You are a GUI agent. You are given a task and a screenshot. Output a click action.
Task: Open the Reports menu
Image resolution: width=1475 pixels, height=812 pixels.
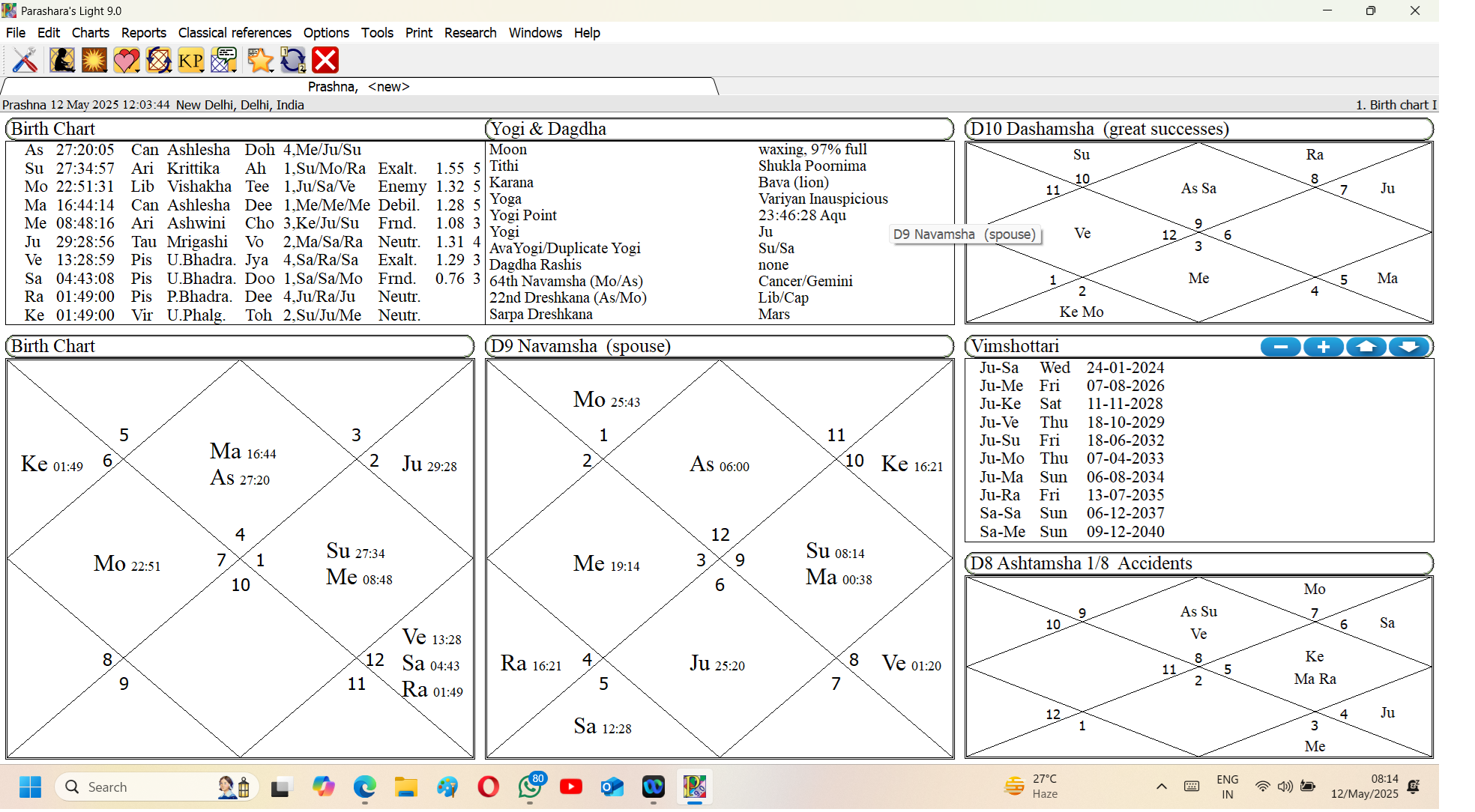tap(144, 33)
